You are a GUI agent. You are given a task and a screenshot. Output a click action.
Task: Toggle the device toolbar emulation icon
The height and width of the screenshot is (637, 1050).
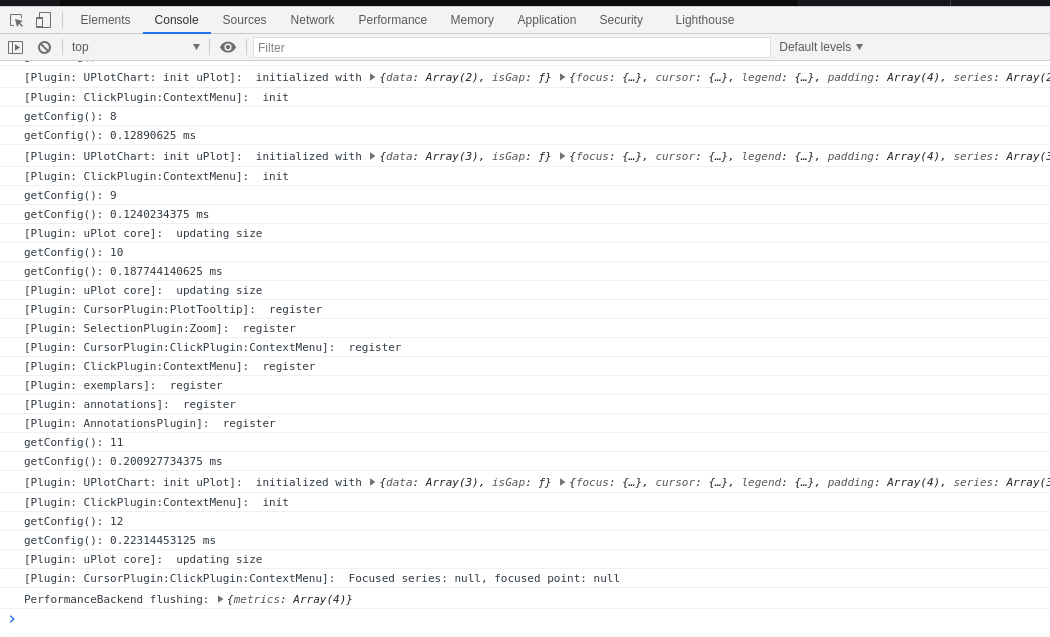[x=41, y=20]
